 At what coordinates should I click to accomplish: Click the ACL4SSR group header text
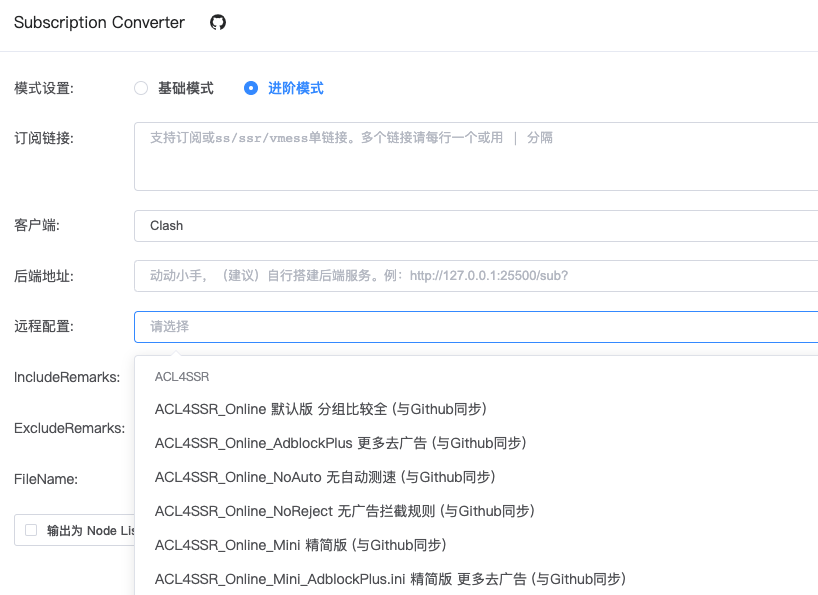182,377
